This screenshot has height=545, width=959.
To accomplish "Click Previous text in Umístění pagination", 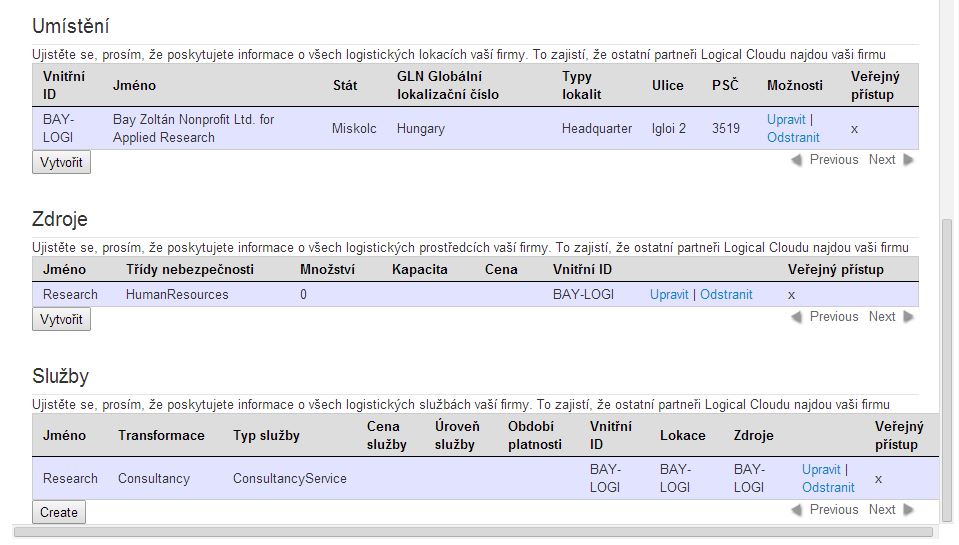I will pyautogui.click(x=834, y=160).
